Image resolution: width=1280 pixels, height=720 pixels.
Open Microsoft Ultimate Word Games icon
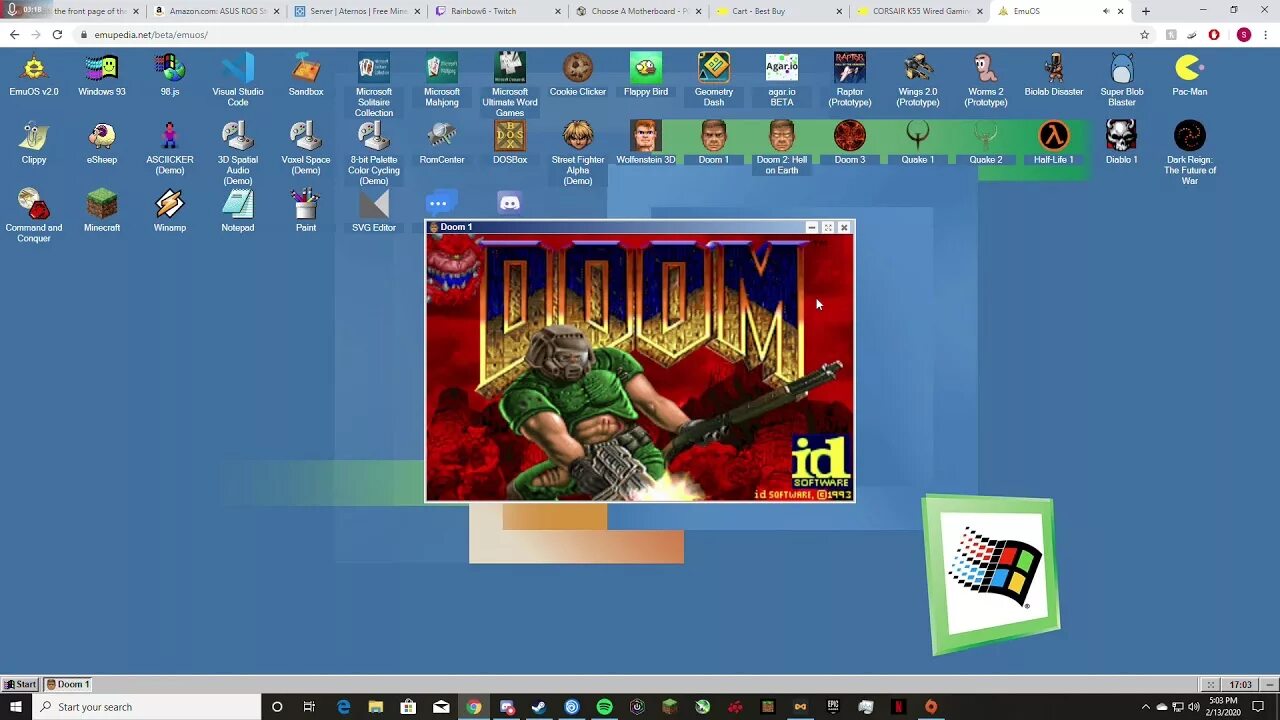pos(510,85)
